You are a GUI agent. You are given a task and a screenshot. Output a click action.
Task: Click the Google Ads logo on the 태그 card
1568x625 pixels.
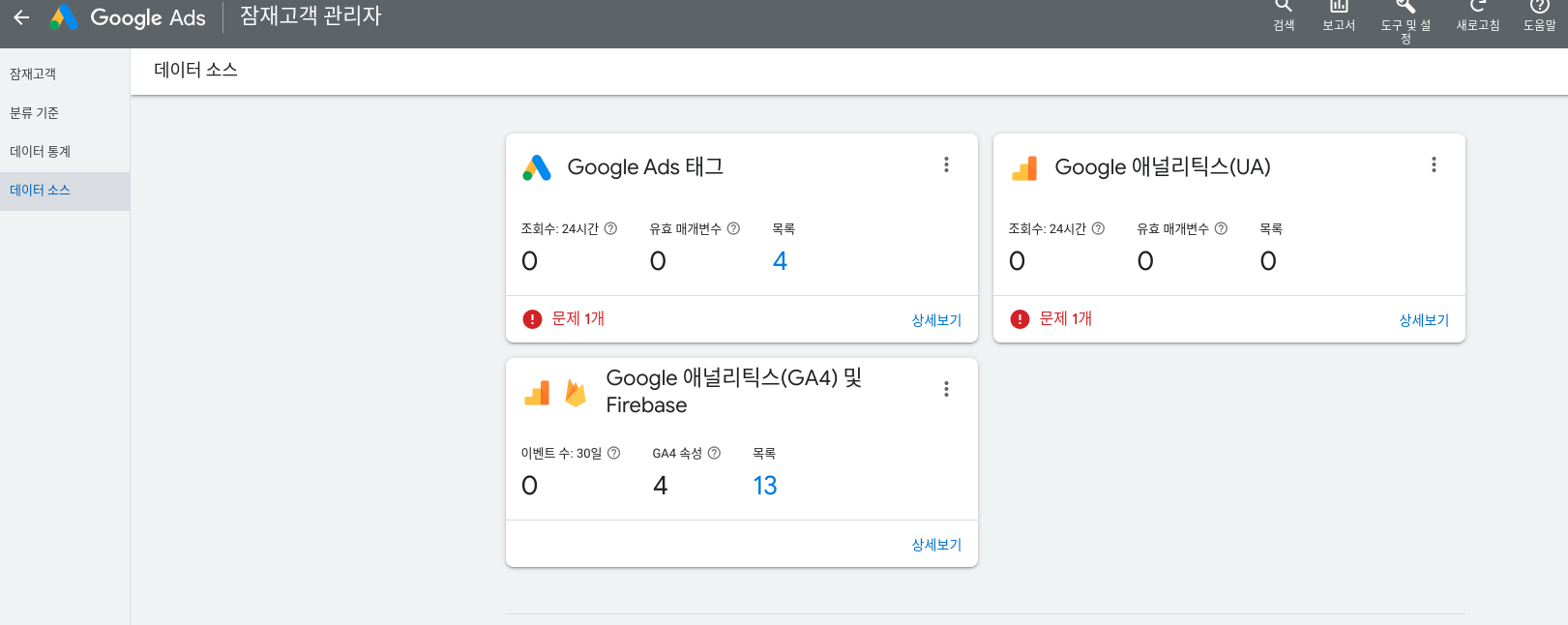(x=537, y=167)
